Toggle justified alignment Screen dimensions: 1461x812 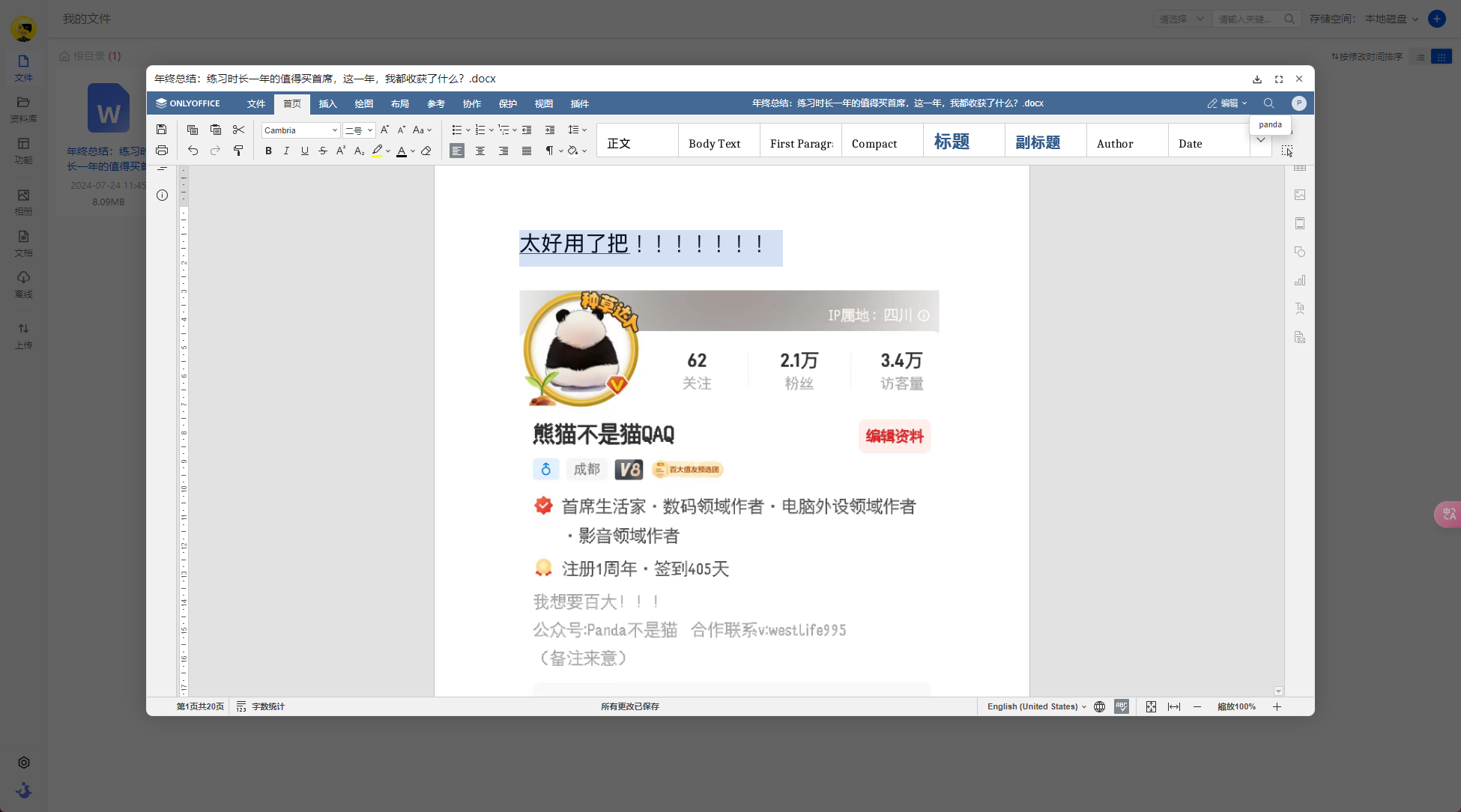[527, 151]
